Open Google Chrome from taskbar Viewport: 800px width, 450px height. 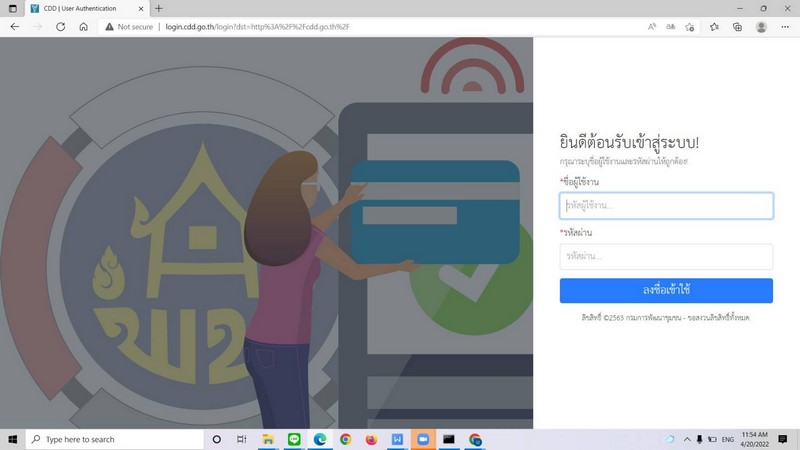(345, 439)
